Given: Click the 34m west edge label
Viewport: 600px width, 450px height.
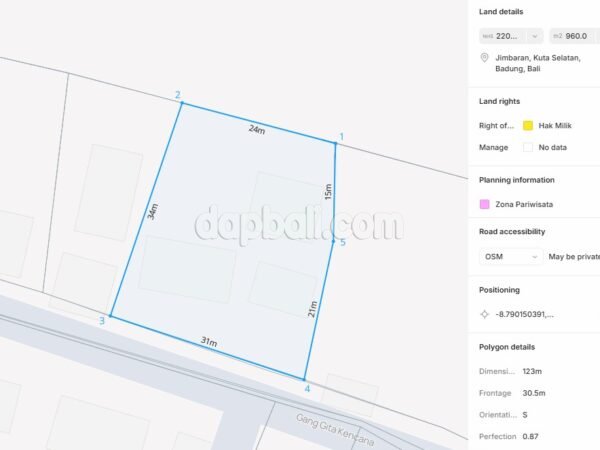Looking at the screenshot, I should pyautogui.click(x=152, y=212).
